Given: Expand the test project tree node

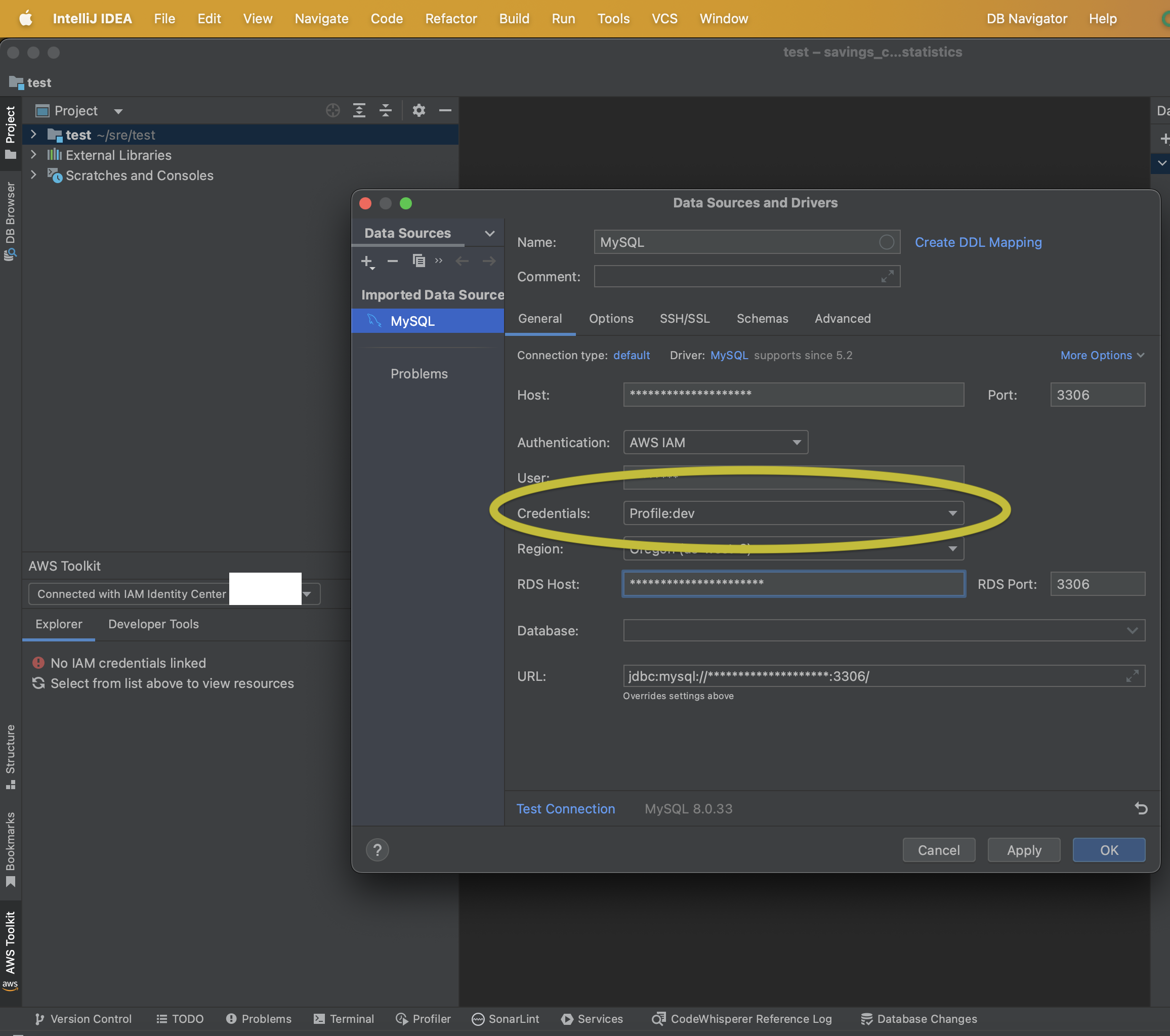Looking at the screenshot, I should tap(34, 135).
